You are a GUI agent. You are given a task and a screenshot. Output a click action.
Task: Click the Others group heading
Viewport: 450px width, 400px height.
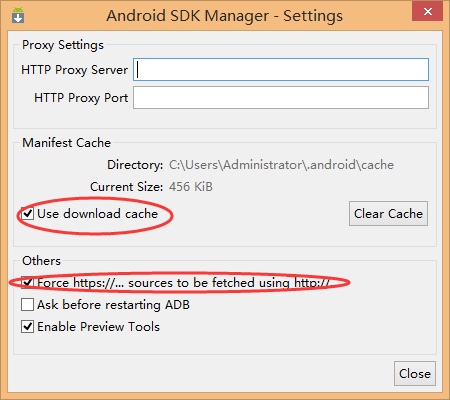point(41,261)
